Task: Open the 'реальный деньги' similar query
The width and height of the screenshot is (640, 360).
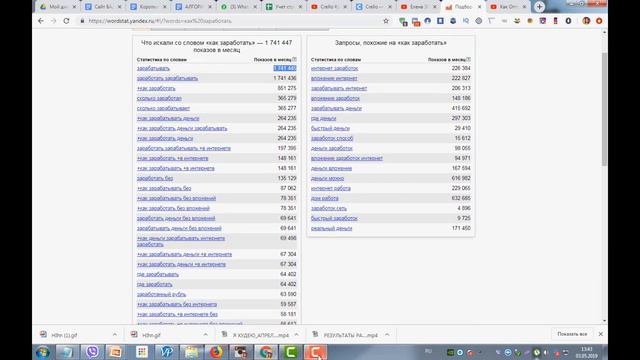Action: pos(331,229)
